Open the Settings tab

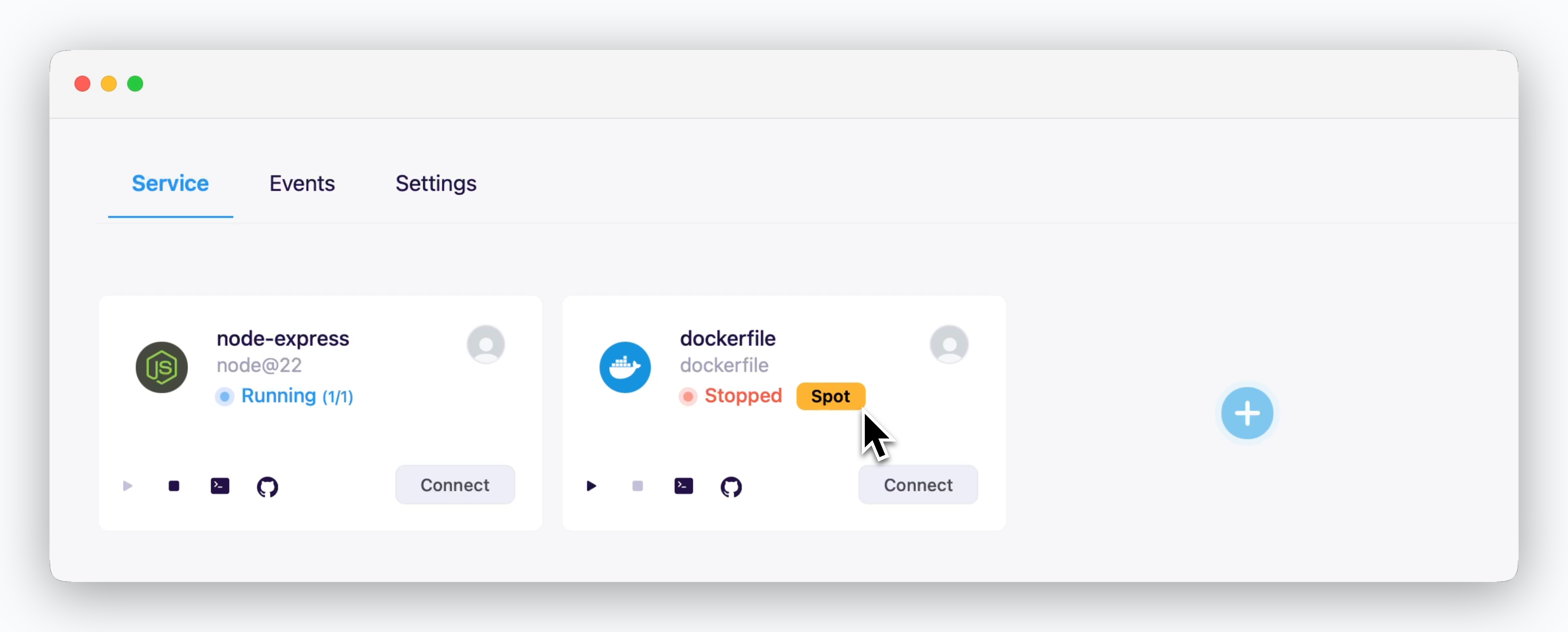pos(436,183)
